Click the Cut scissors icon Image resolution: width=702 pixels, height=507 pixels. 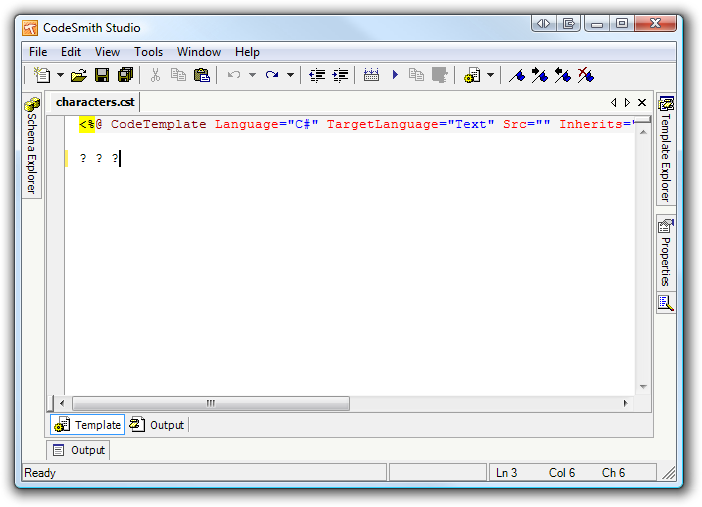(155, 75)
